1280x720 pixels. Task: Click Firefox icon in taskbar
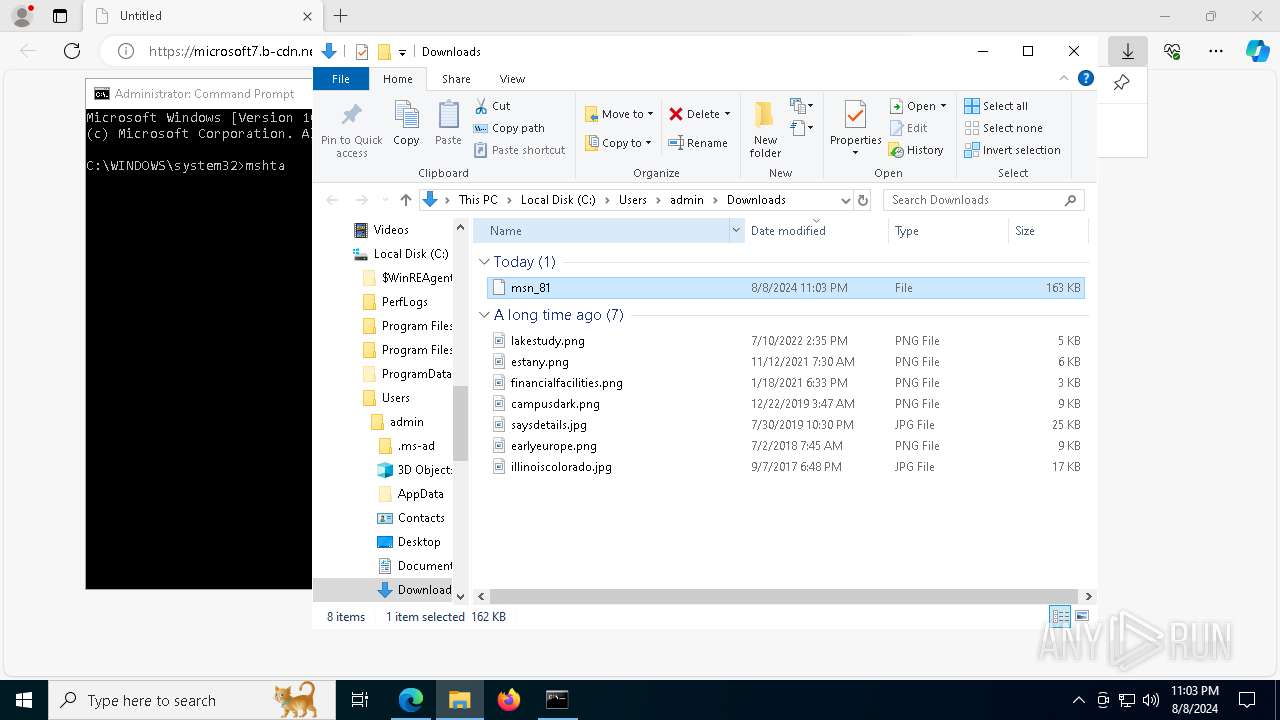508,700
